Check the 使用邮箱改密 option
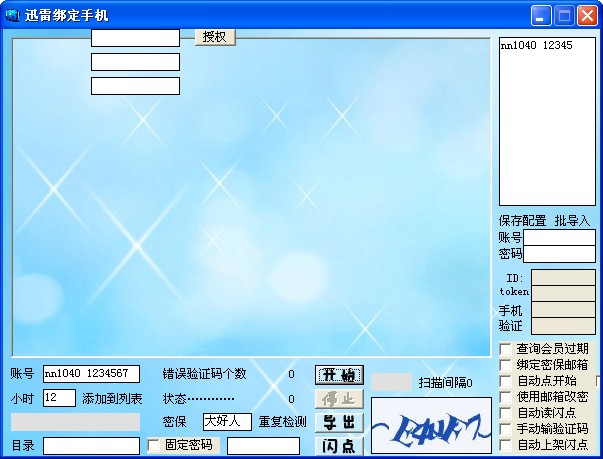The height and width of the screenshot is (459, 603). pyautogui.click(x=505, y=397)
